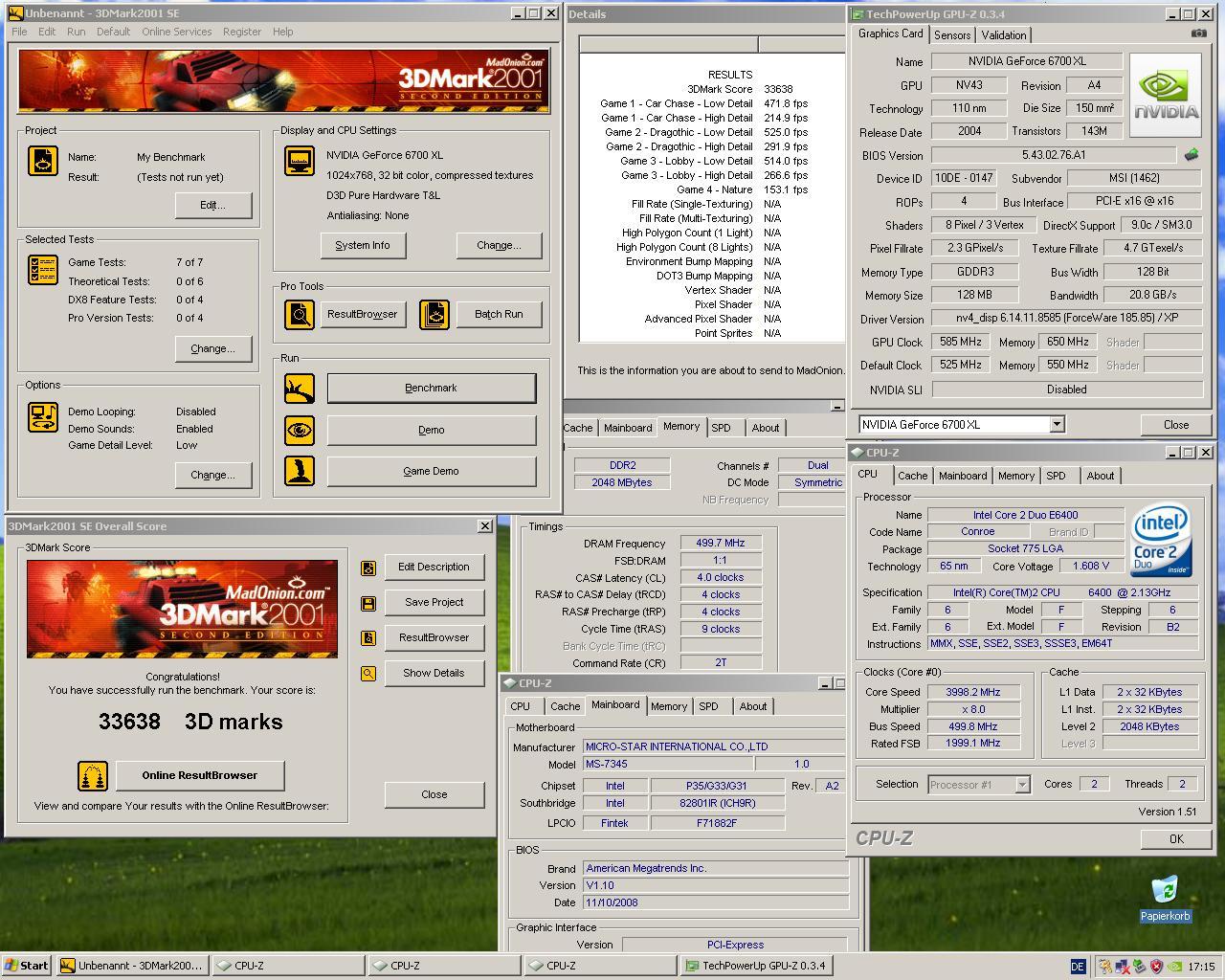Click the Unbenannt 3DMark2001 taskbar button

pyautogui.click(x=132, y=966)
